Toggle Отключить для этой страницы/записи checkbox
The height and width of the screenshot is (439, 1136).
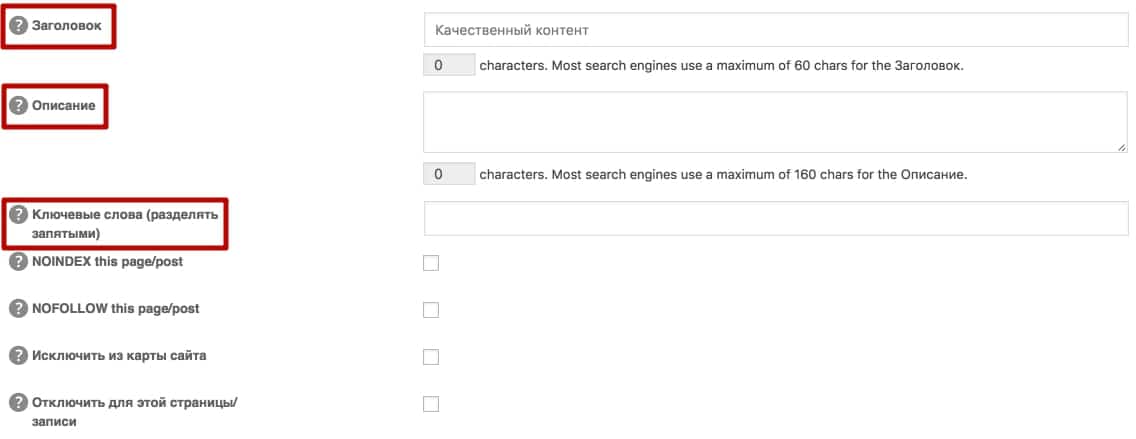[431, 404]
